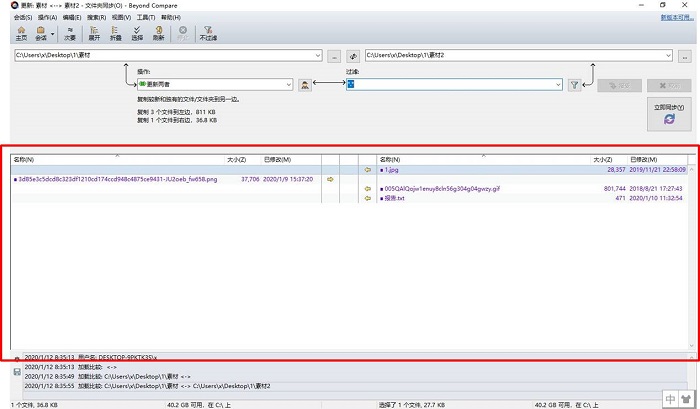Screen dimensions: 700x409
Task: Expand all folders with 展开 icon
Action: [x=95, y=32]
